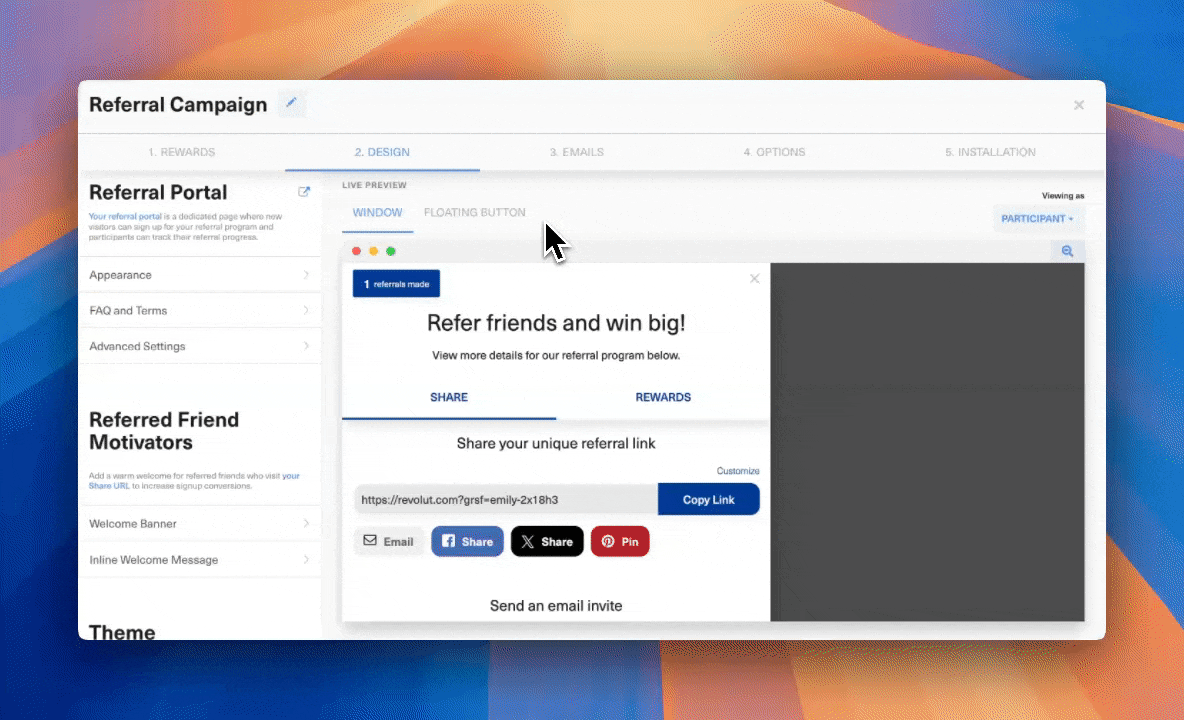Click the zoom magnifier icon in the preview

tap(1067, 251)
